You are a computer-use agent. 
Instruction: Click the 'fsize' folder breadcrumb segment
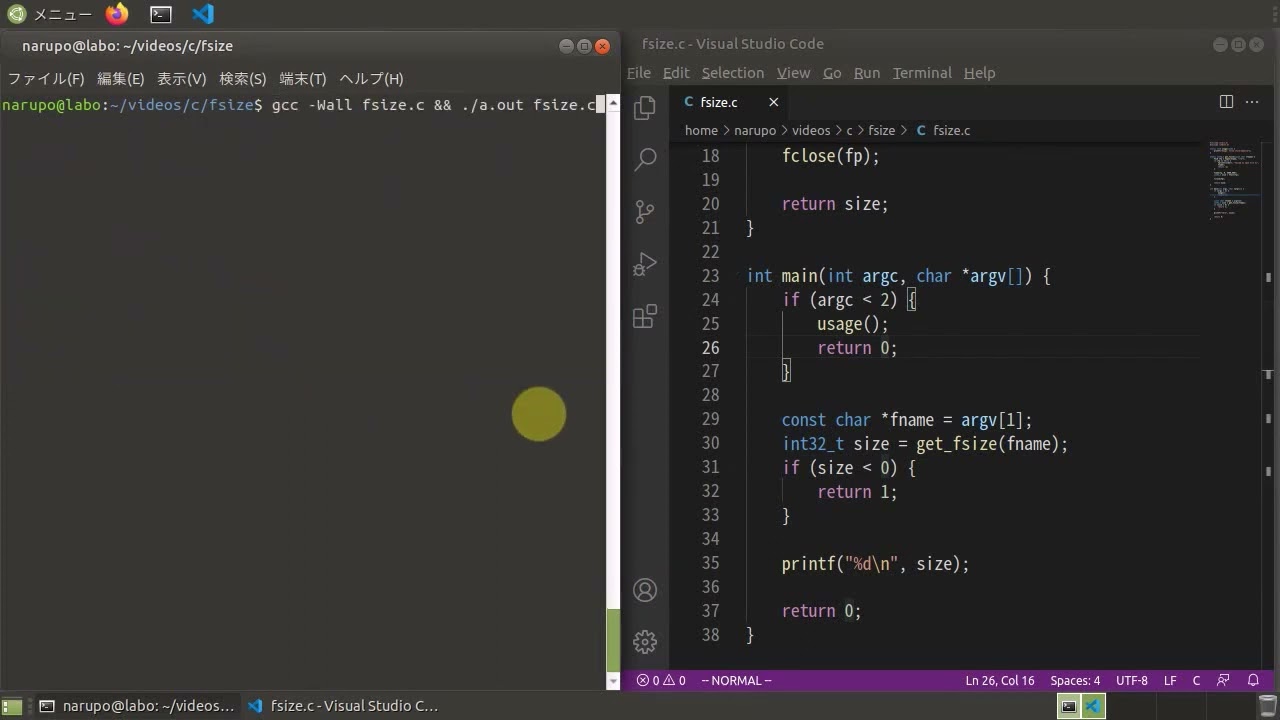click(882, 131)
